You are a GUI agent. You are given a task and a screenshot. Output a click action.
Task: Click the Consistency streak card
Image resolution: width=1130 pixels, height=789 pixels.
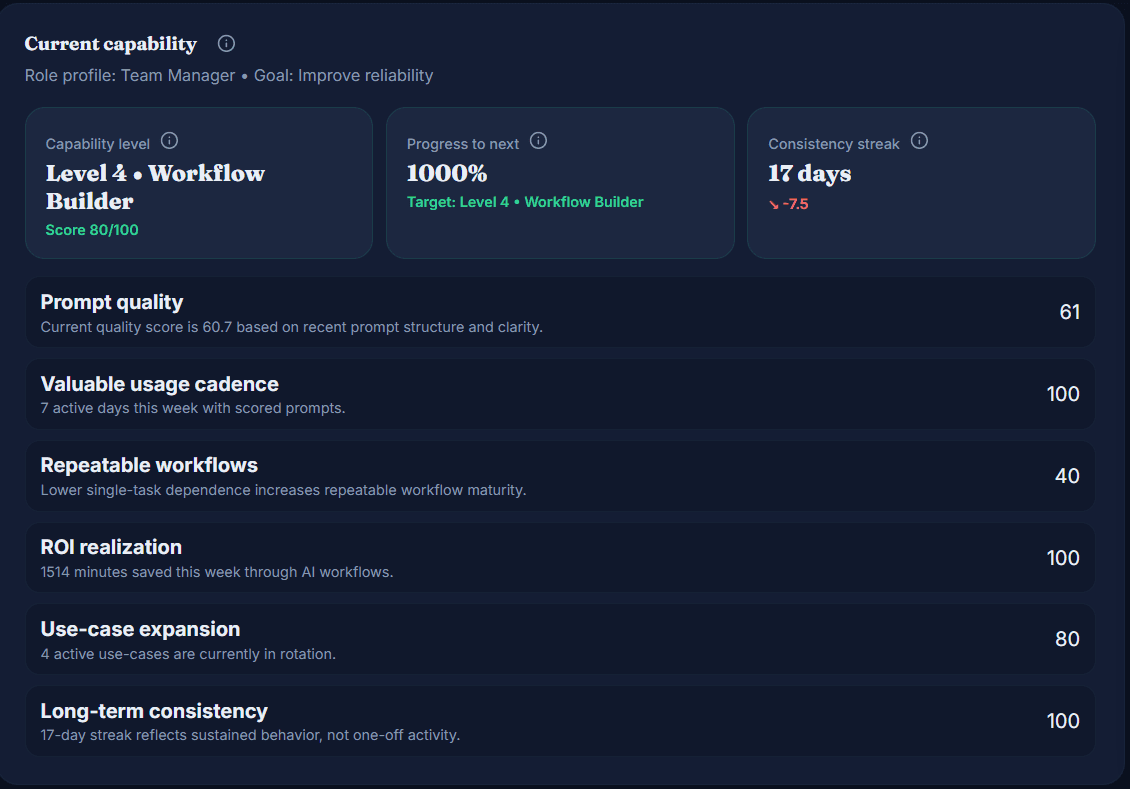click(x=920, y=183)
